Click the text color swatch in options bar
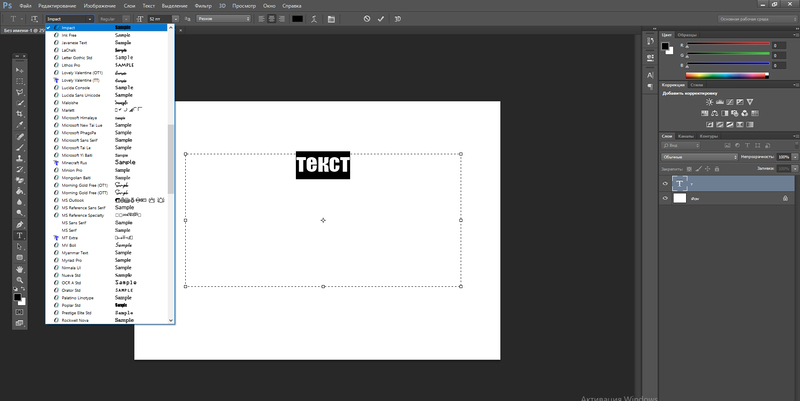Image resolution: width=800 pixels, height=401 pixels. click(297, 18)
